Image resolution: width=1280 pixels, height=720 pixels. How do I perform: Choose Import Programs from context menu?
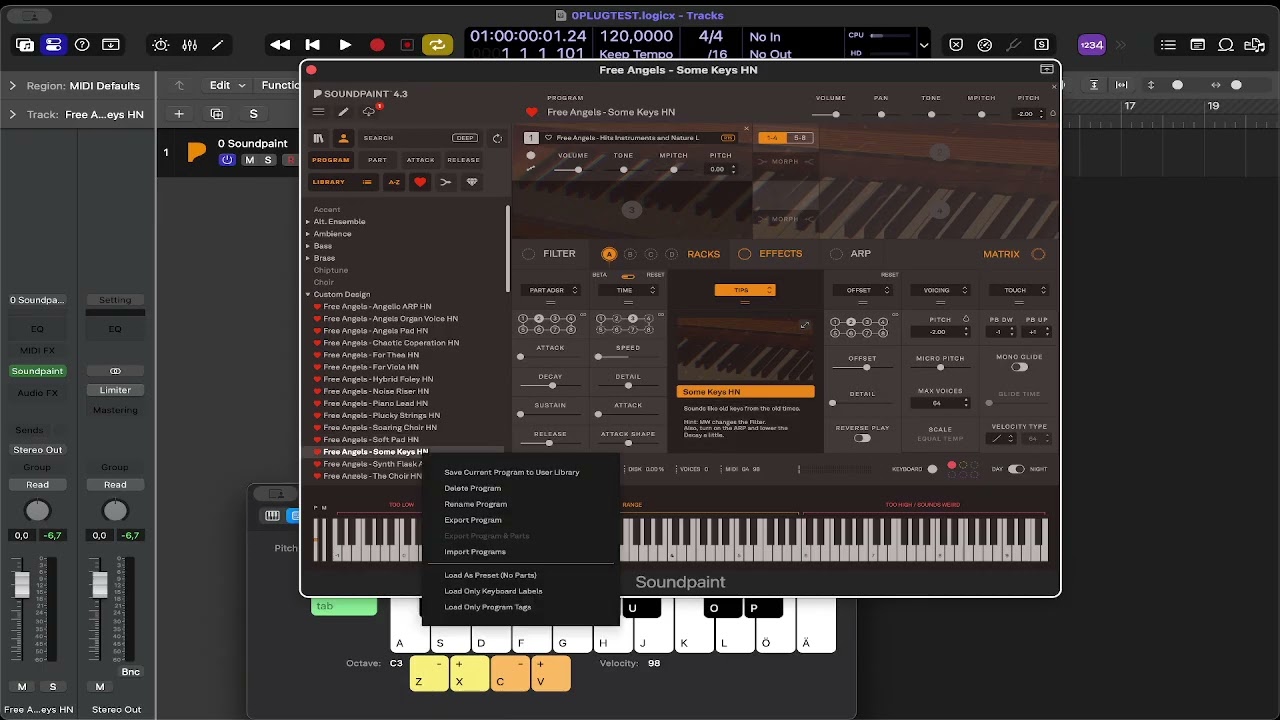click(x=475, y=552)
